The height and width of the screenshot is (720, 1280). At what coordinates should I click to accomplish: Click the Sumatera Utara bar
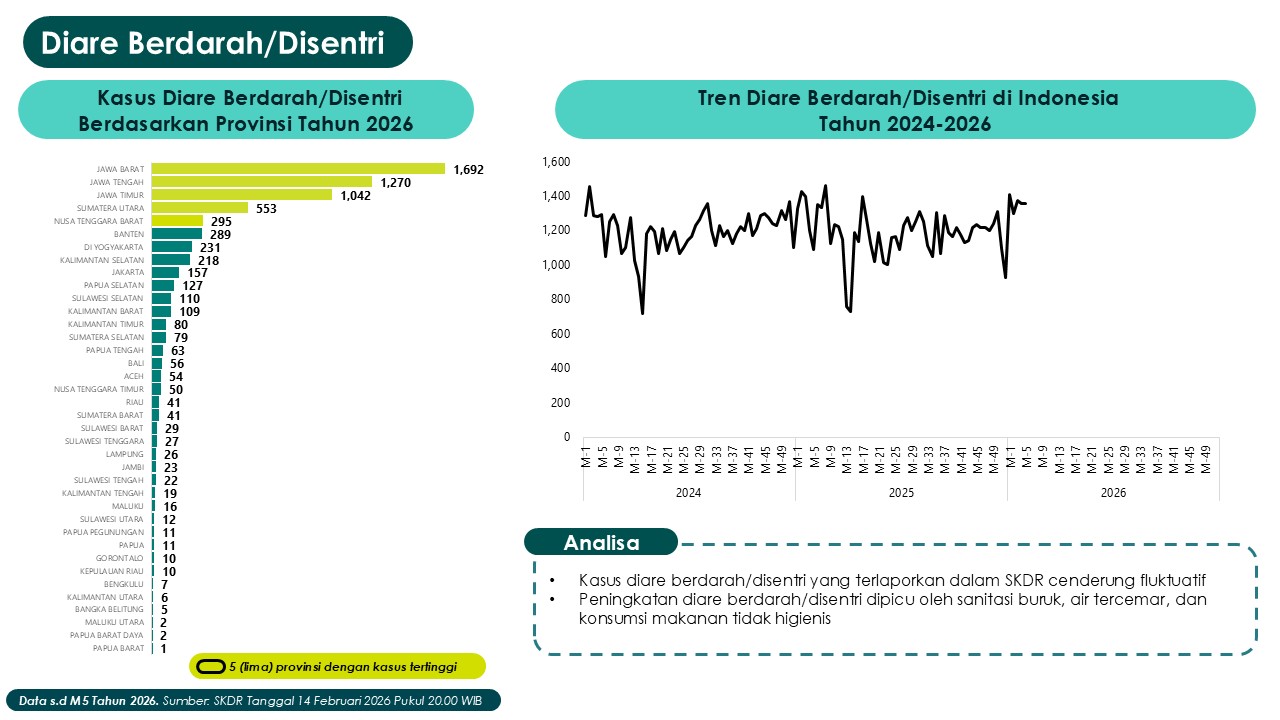pyautogui.click(x=199, y=208)
